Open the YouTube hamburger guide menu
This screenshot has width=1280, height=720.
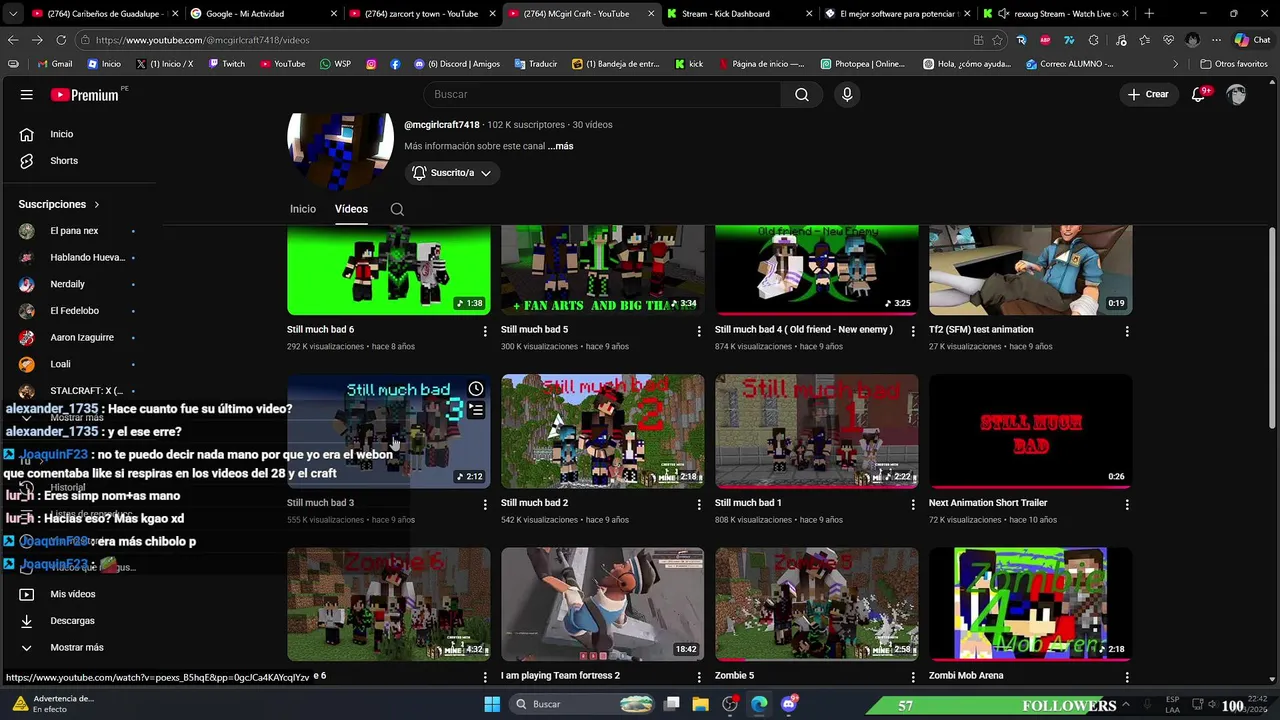[27, 94]
